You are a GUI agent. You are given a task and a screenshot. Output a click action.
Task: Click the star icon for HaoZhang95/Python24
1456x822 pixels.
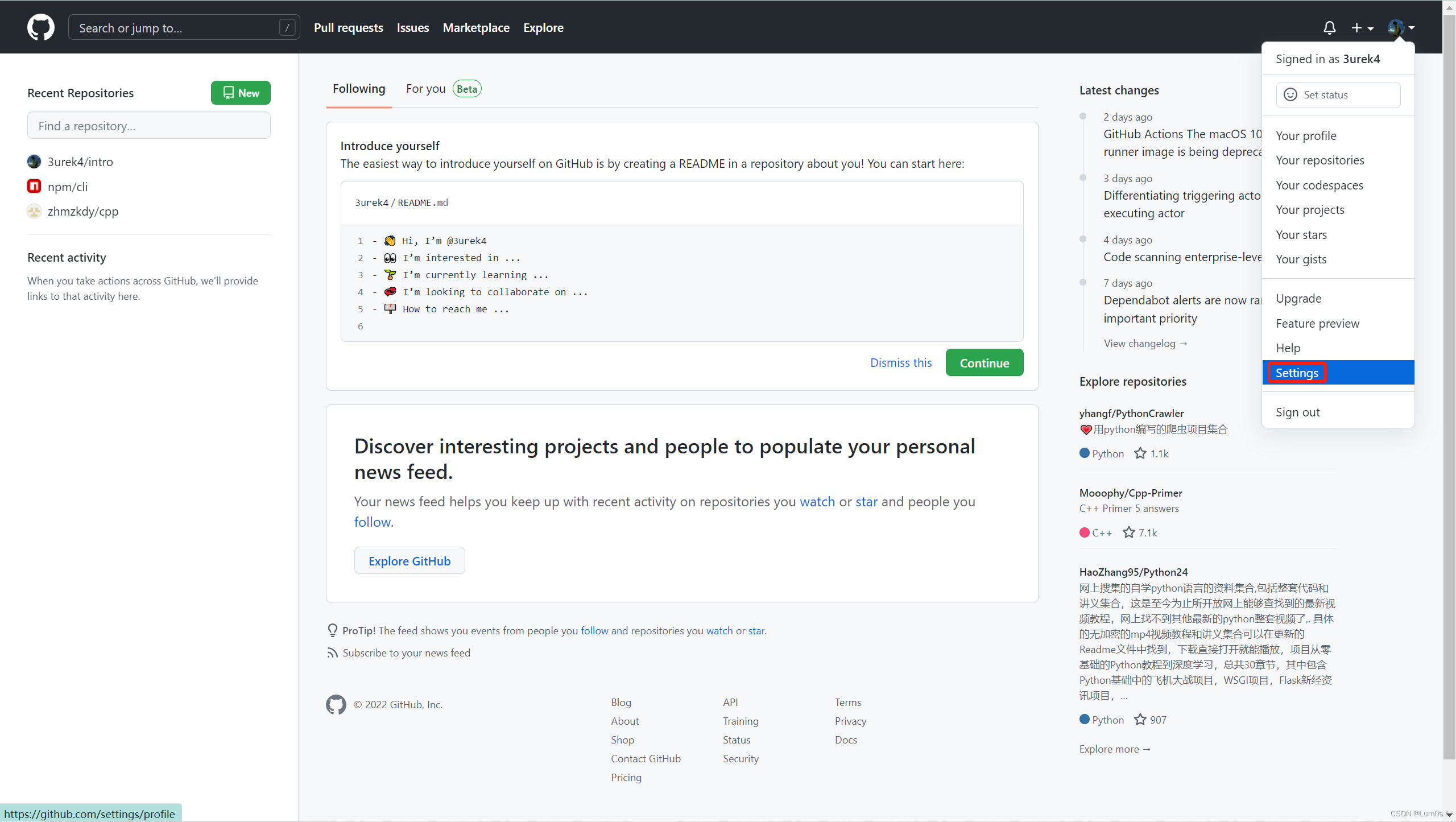coord(1140,720)
